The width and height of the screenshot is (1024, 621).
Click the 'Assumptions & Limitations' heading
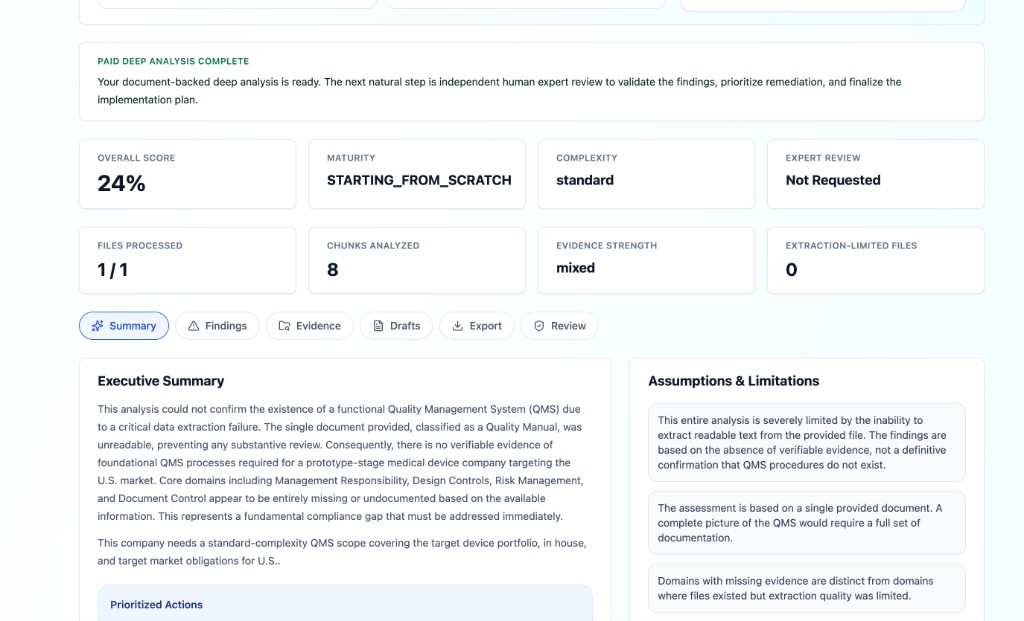733,381
